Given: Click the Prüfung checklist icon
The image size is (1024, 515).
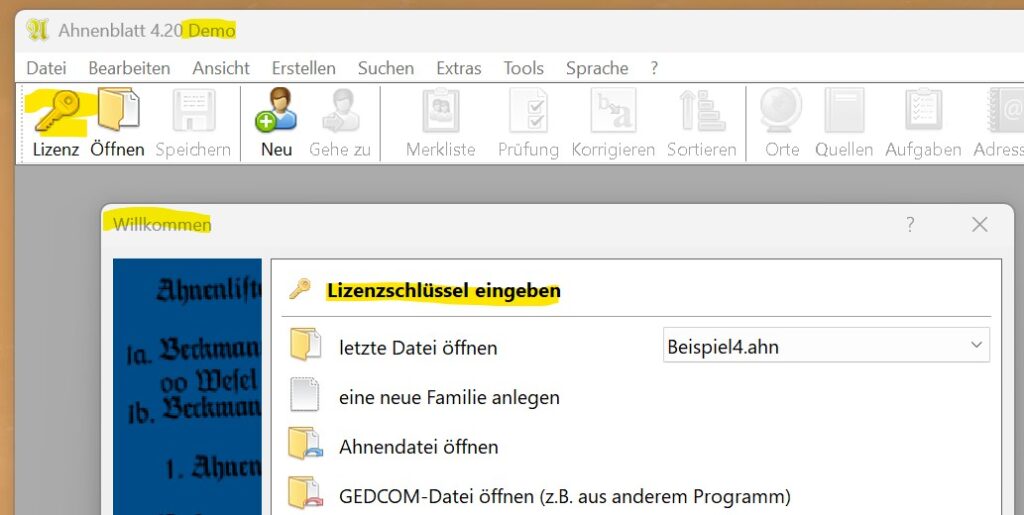Looking at the screenshot, I should (x=528, y=110).
